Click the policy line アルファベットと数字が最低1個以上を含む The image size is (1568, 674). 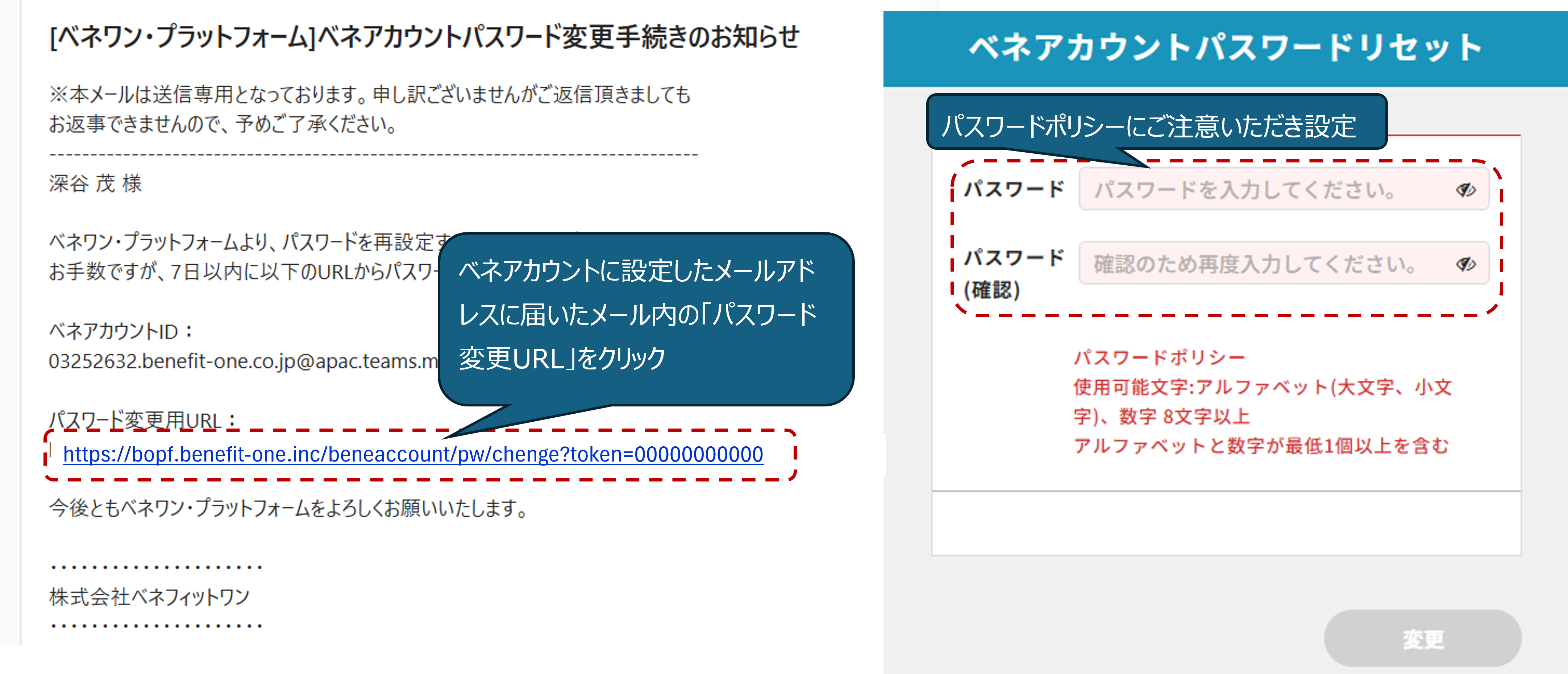[x=1261, y=446]
